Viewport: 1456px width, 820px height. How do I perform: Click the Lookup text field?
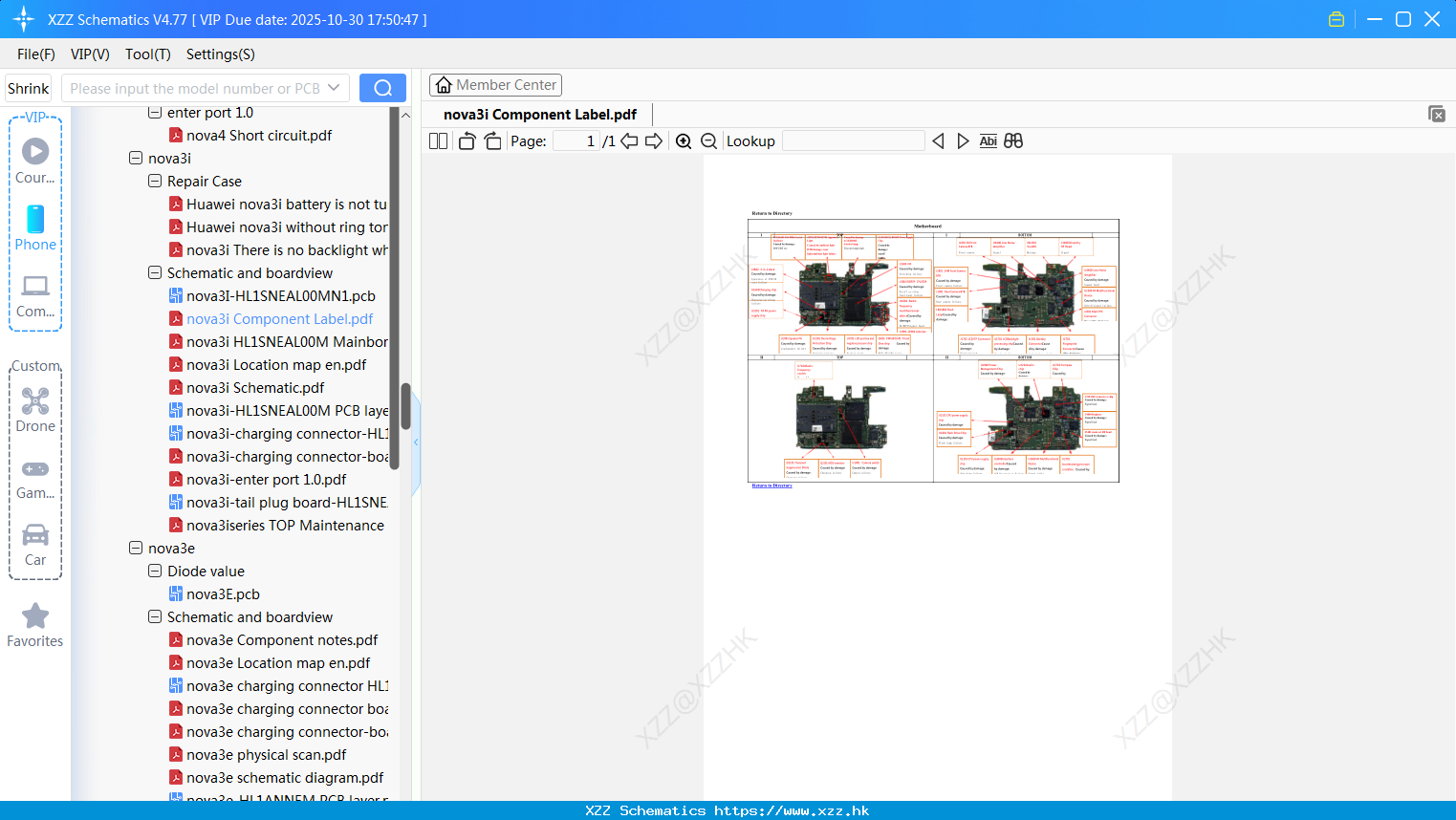[x=853, y=140]
